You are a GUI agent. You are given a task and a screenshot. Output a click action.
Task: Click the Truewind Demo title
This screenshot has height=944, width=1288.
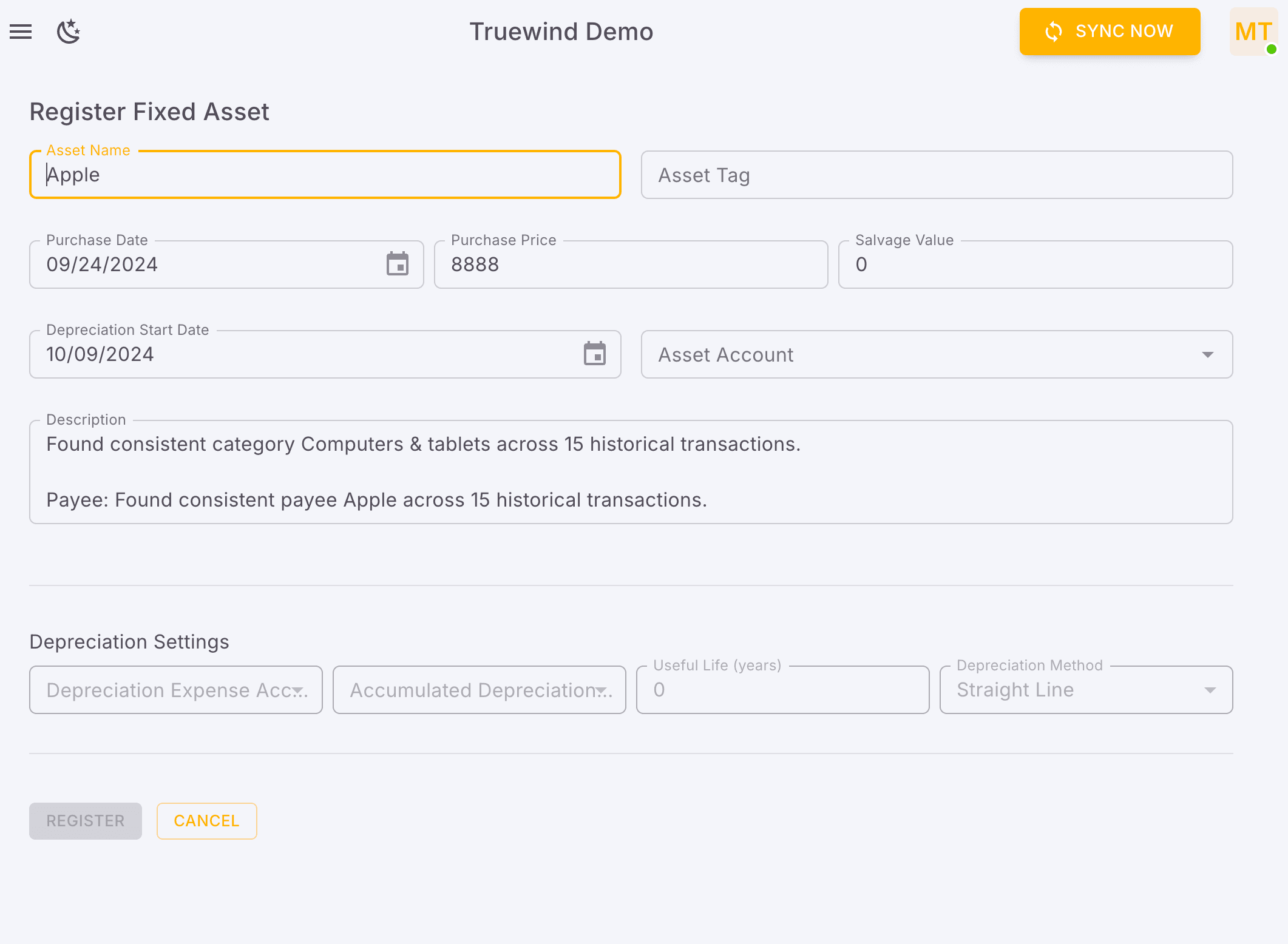coord(561,31)
